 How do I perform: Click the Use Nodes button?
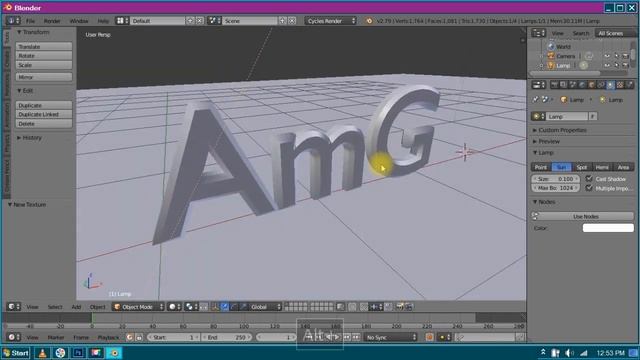586,216
